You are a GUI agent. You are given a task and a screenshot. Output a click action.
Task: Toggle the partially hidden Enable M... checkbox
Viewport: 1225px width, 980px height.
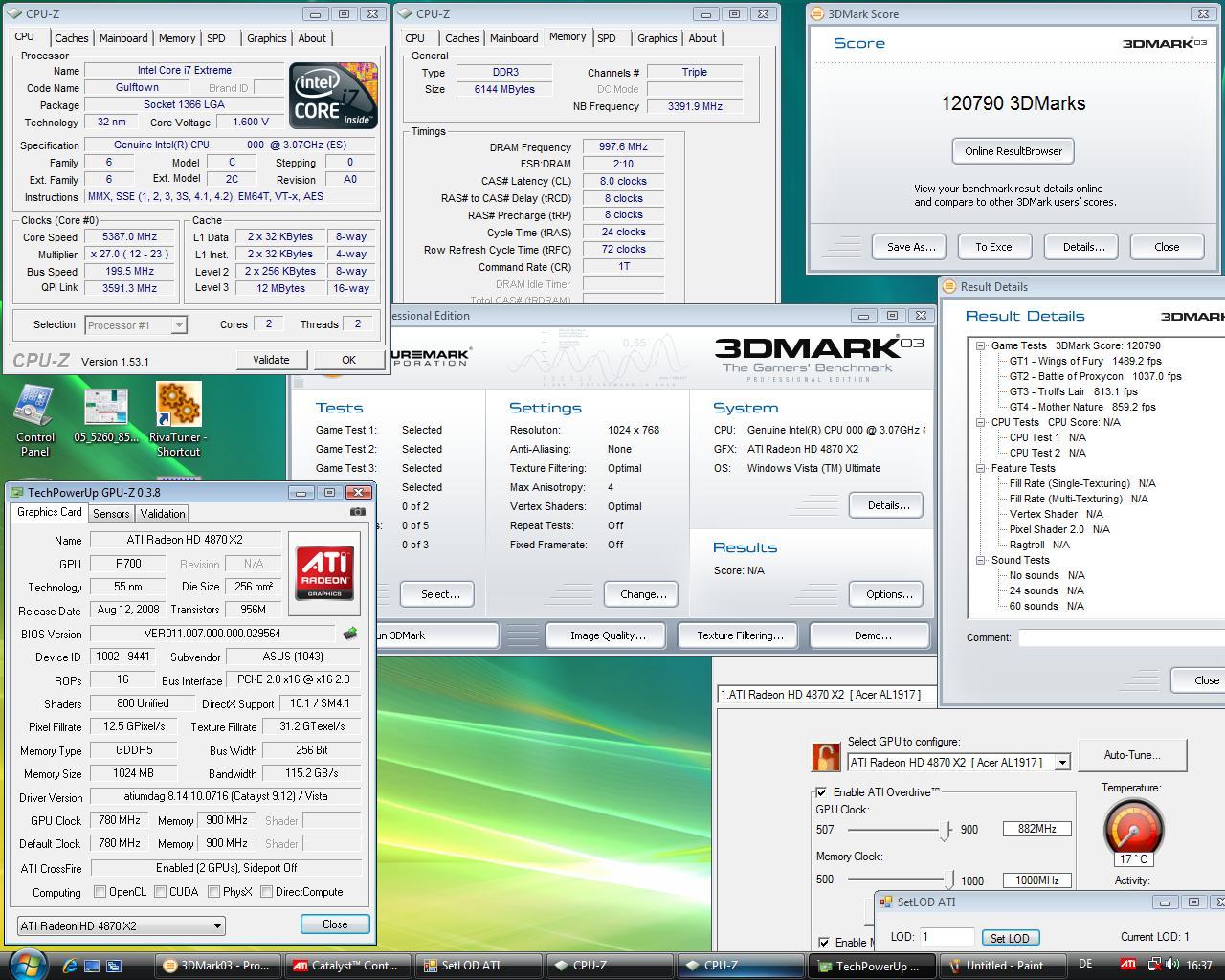[x=823, y=943]
